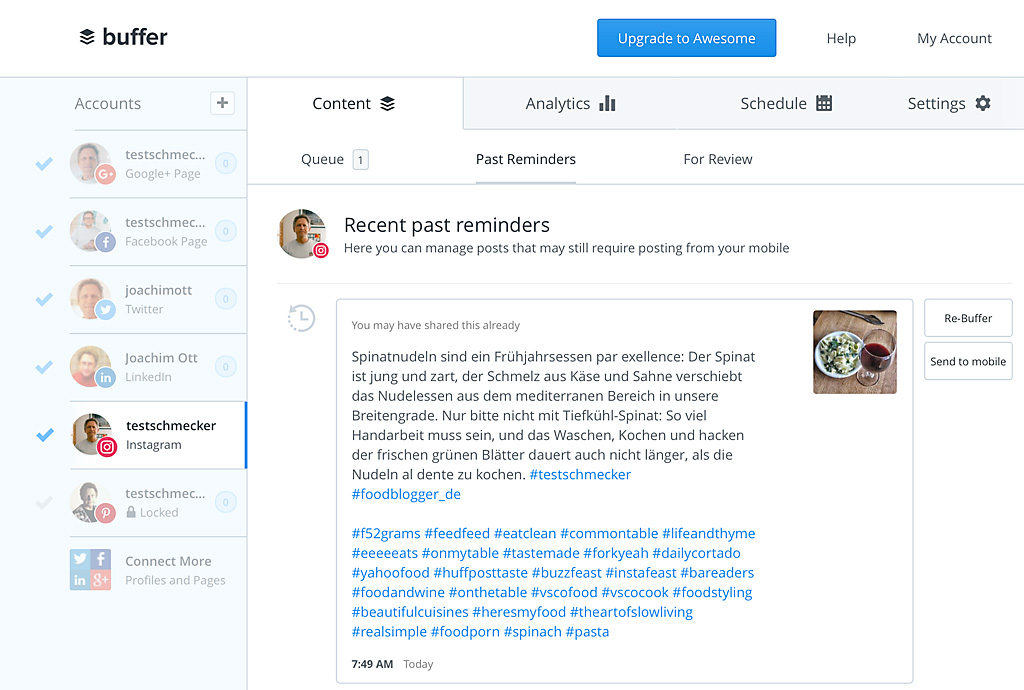Add a new account with plus button

(222, 103)
